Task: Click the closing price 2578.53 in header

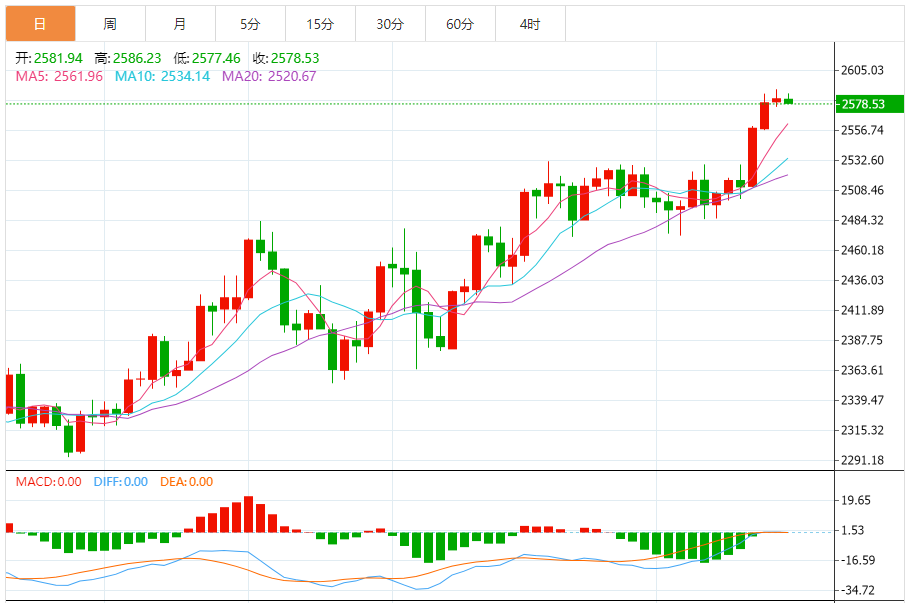Action: click(x=295, y=58)
